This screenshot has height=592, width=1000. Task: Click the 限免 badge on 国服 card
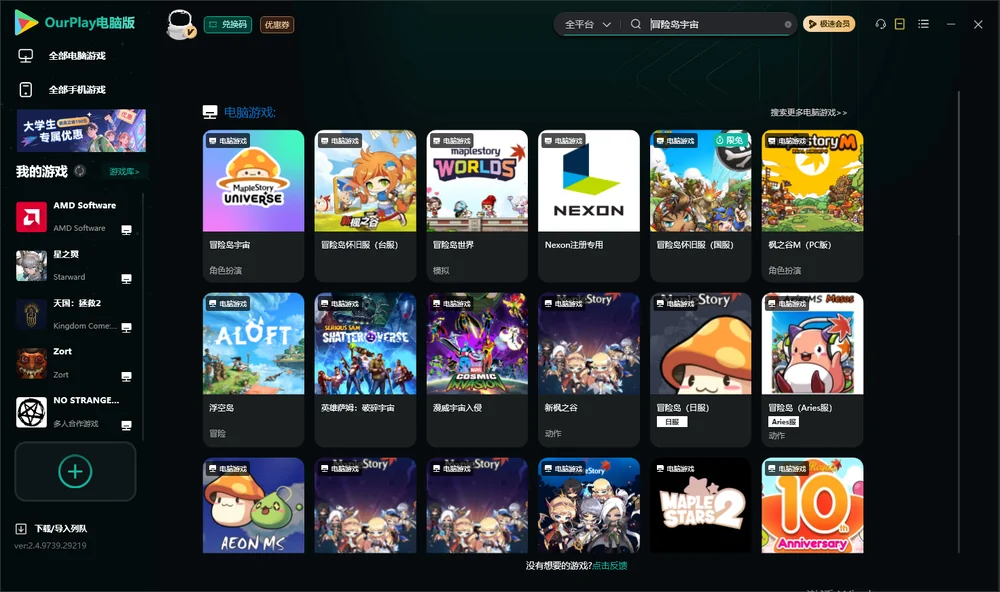point(730,140)
